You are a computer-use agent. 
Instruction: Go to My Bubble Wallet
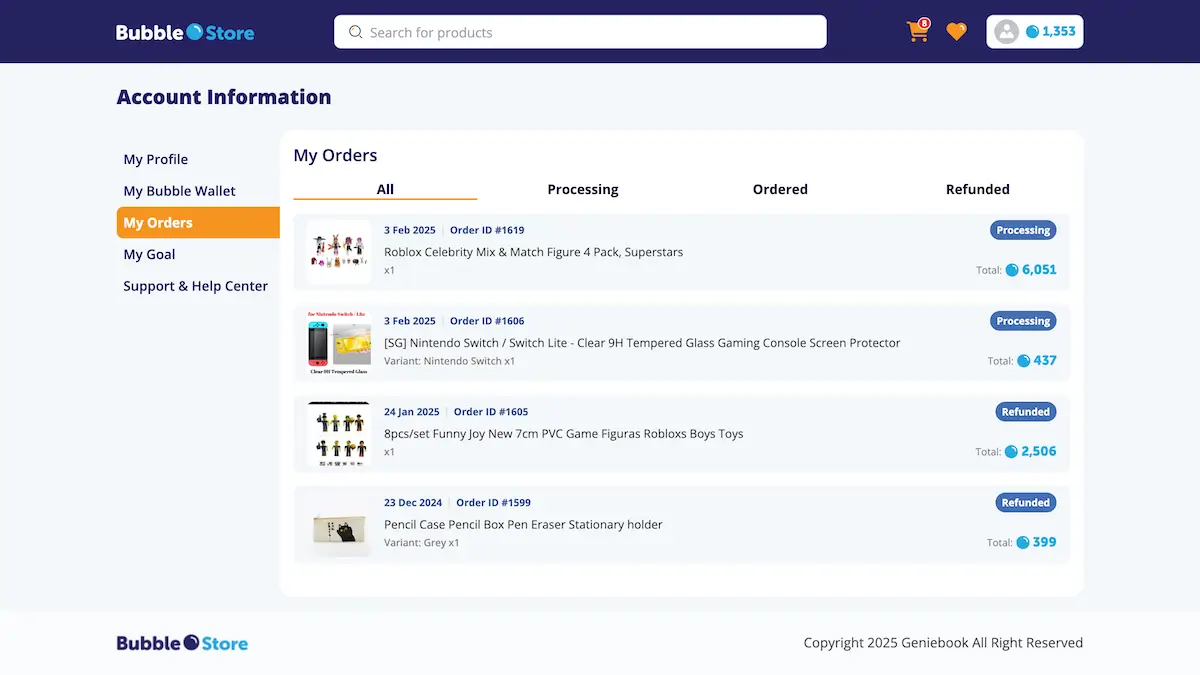[x=180, y=191]
